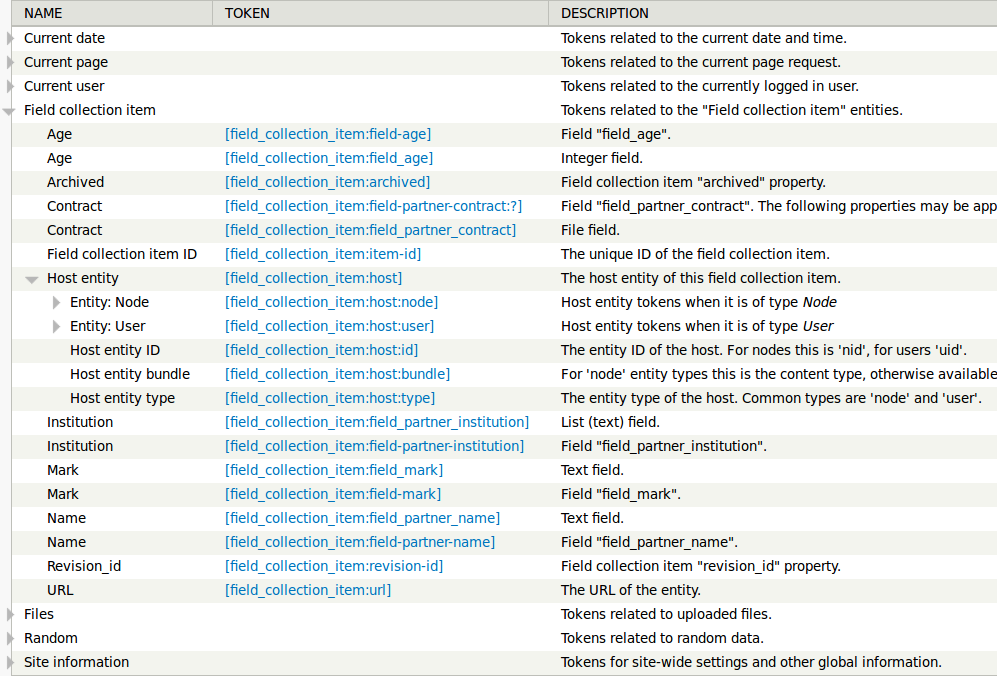
Task: Expand the Entity: User row
Action: (57, 326)
